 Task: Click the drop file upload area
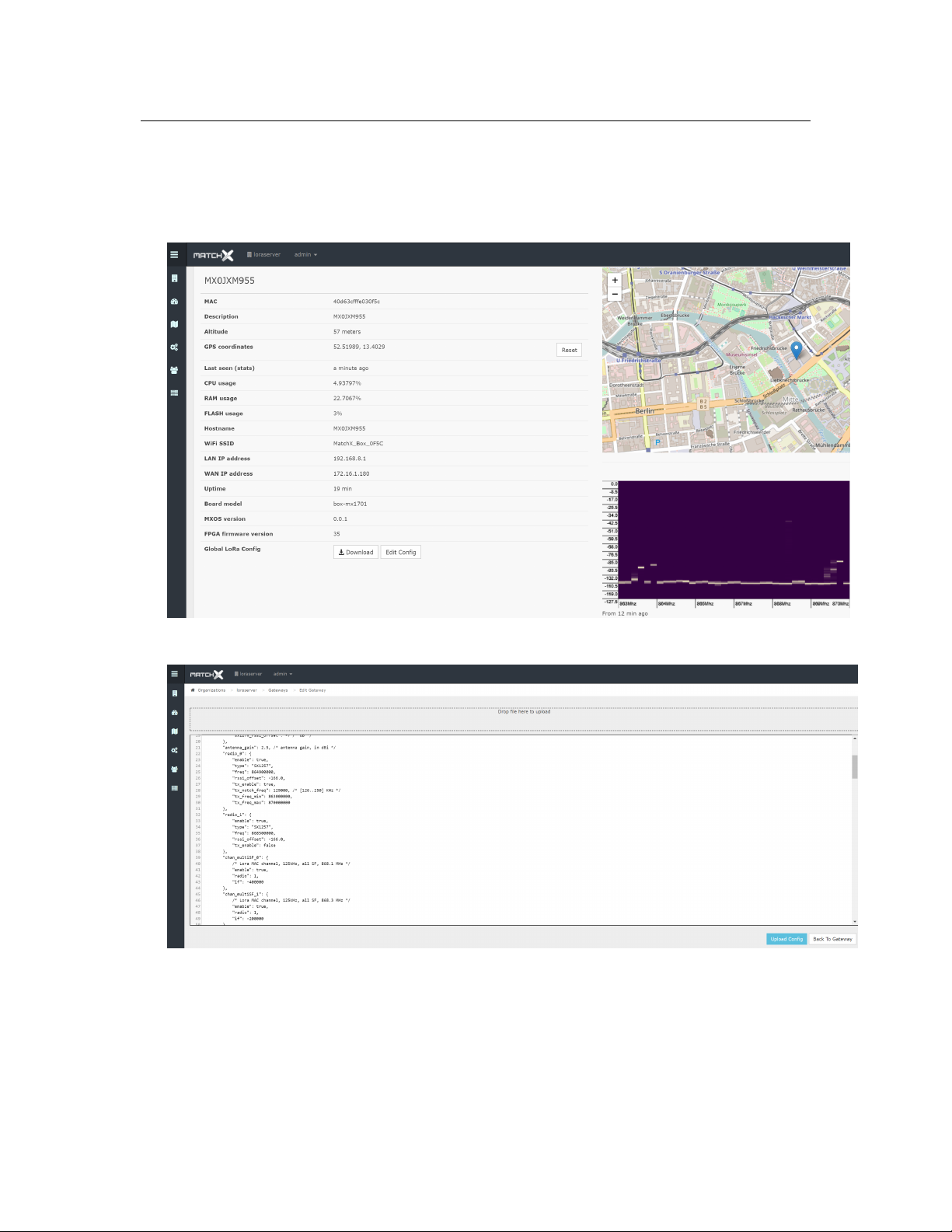point(524,717)
